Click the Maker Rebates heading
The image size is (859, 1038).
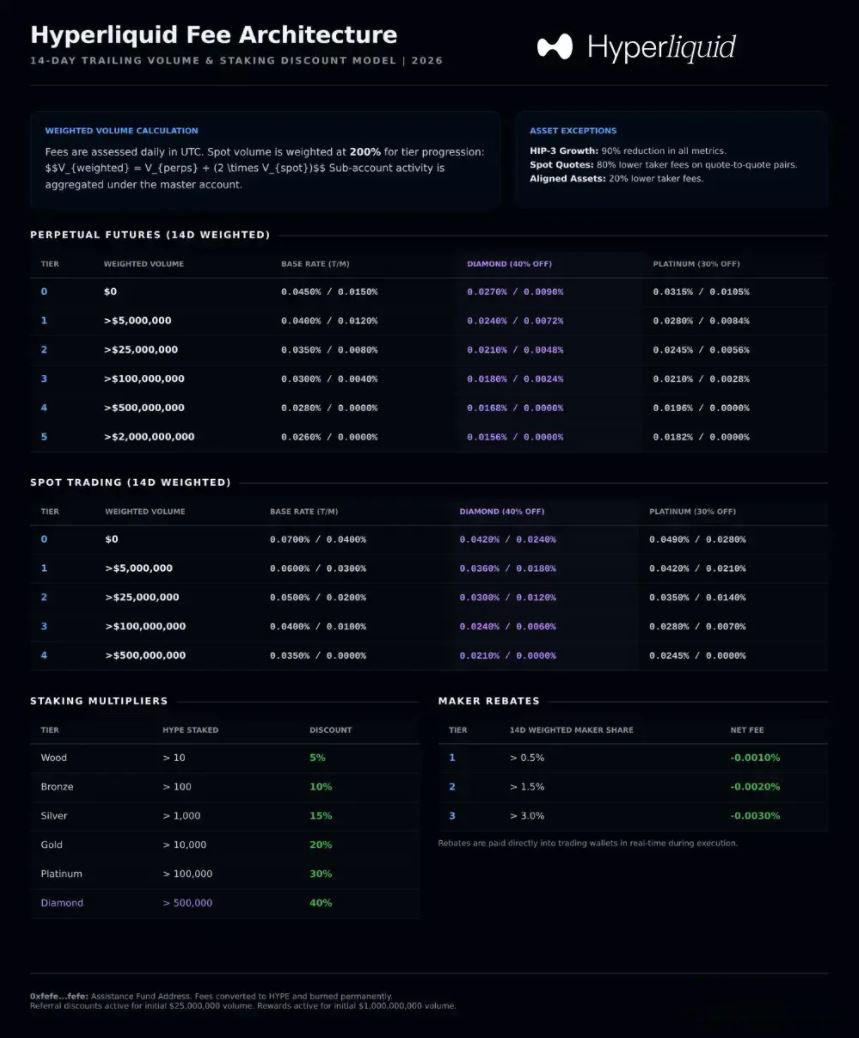click(x=489, y=701)
